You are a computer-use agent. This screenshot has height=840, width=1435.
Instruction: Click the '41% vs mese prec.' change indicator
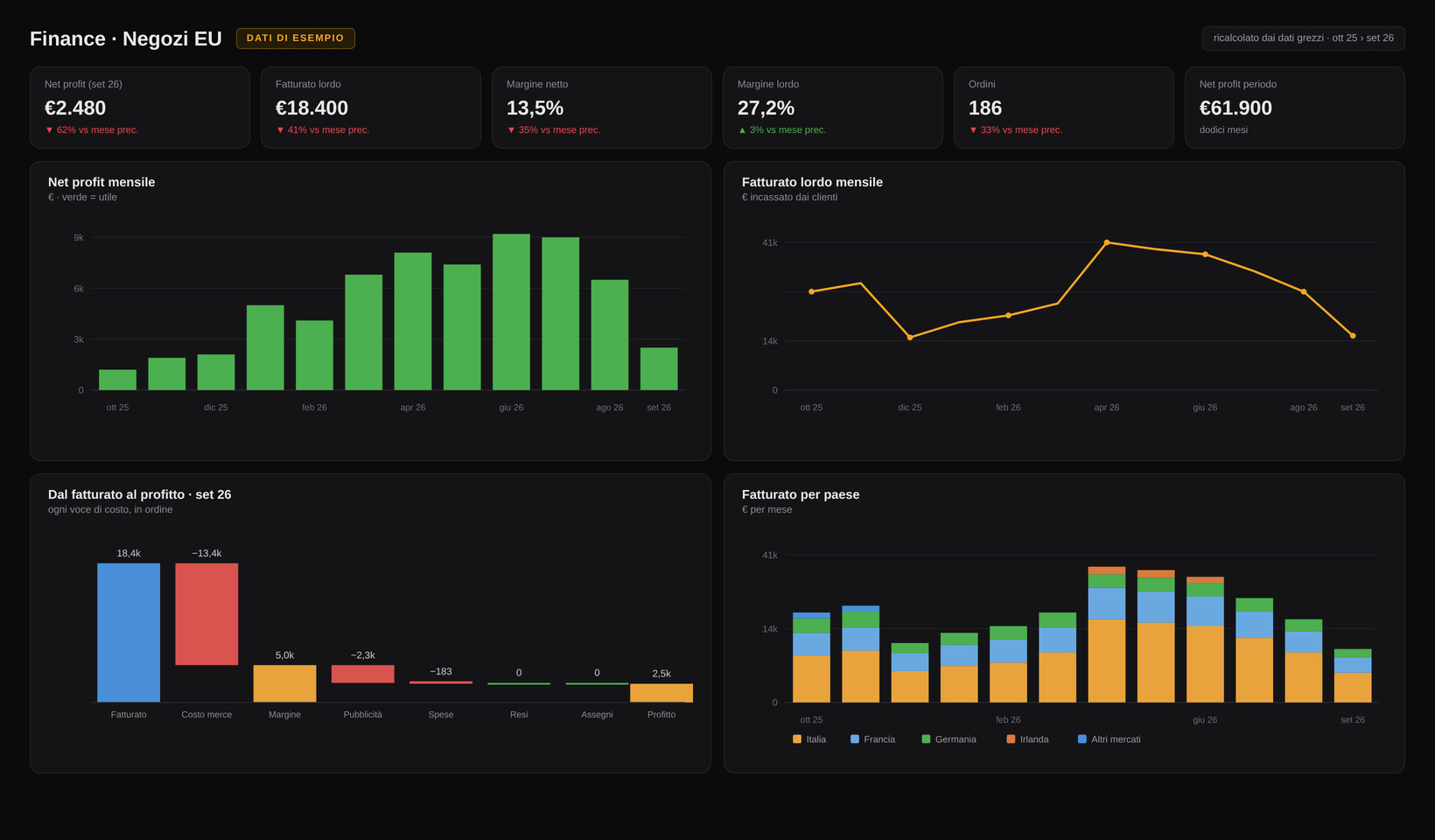coord(323,129)
